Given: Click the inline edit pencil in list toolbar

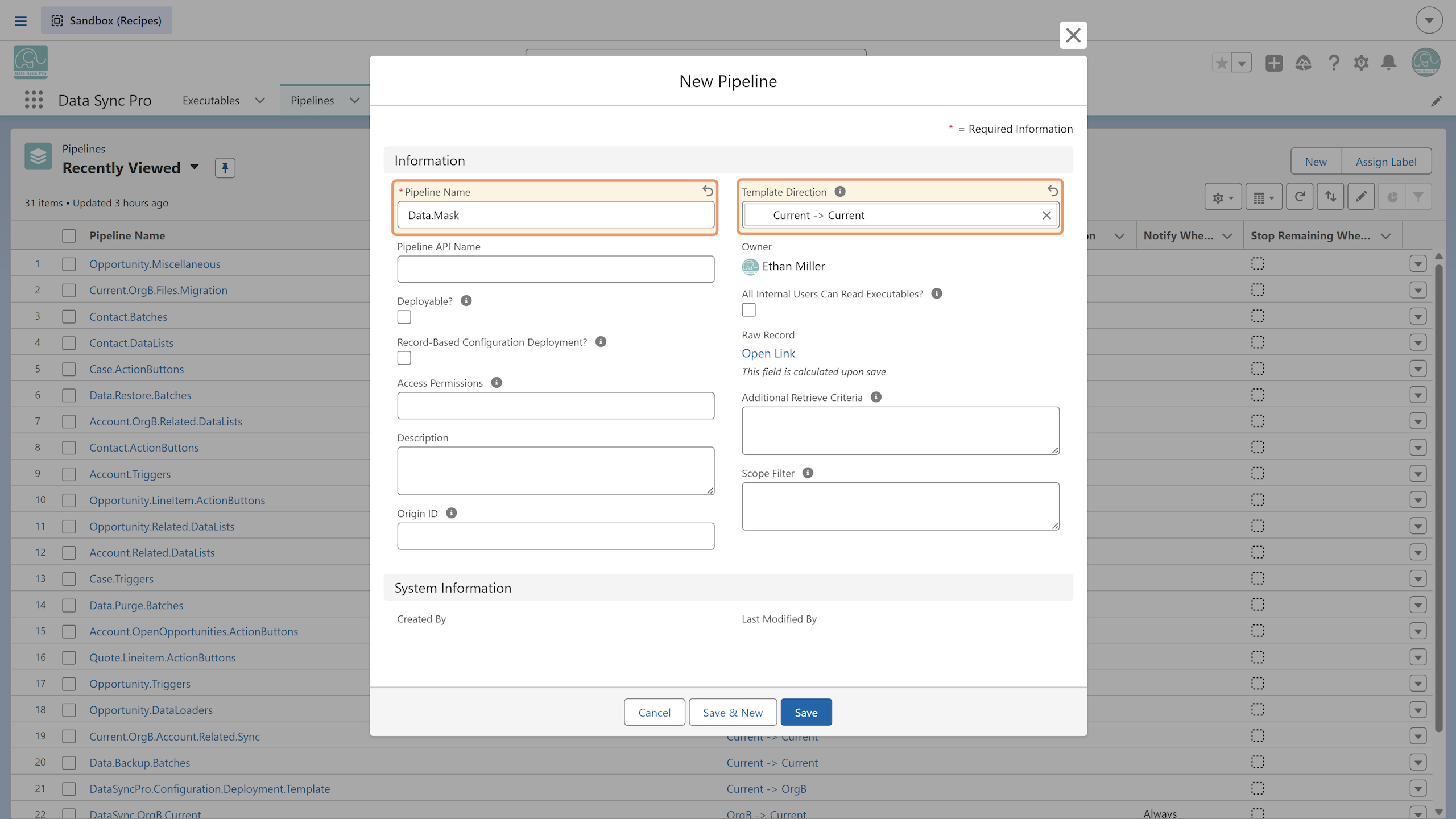Looking at the screenshot, I should (1361, 197).
